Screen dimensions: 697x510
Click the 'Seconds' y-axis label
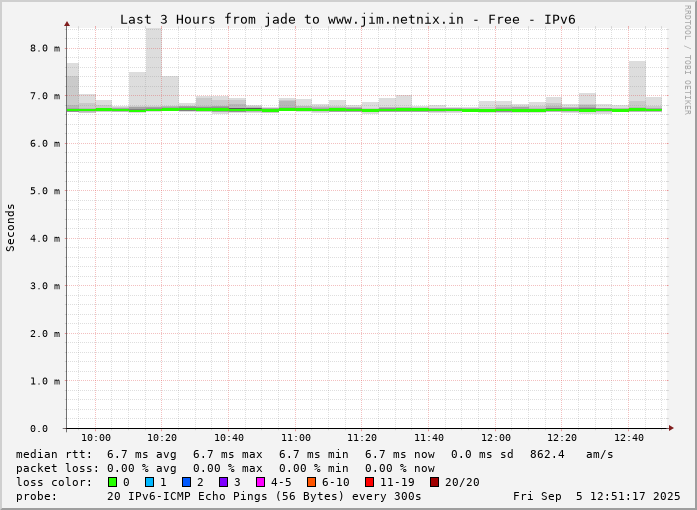[10, 228]
